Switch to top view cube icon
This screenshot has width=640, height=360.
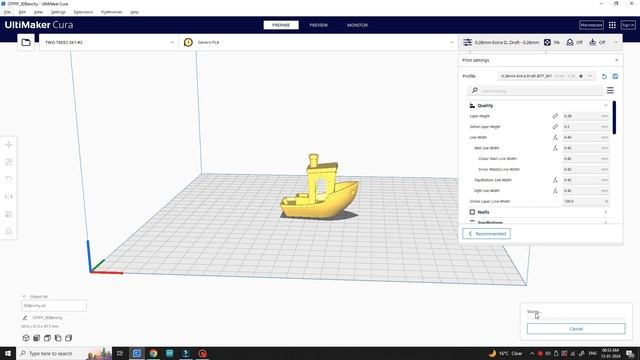pos(47,338)
